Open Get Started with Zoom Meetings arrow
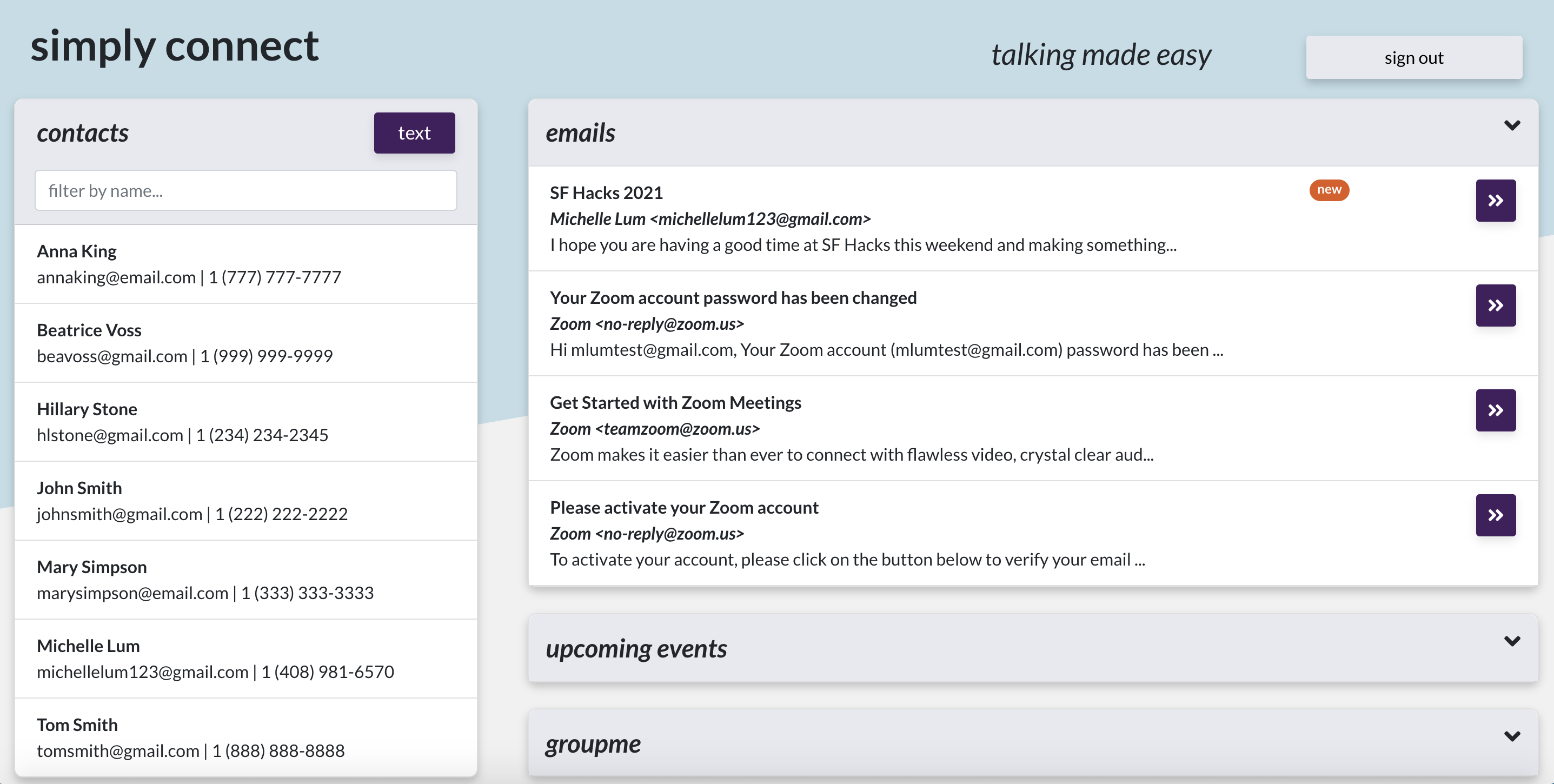Screen dimensions: 1554x784 pyautogui.click(x=1495, y=410)
